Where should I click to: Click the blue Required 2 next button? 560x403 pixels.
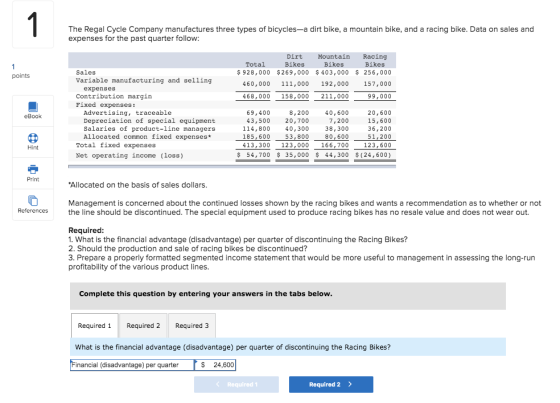[331, 384]
